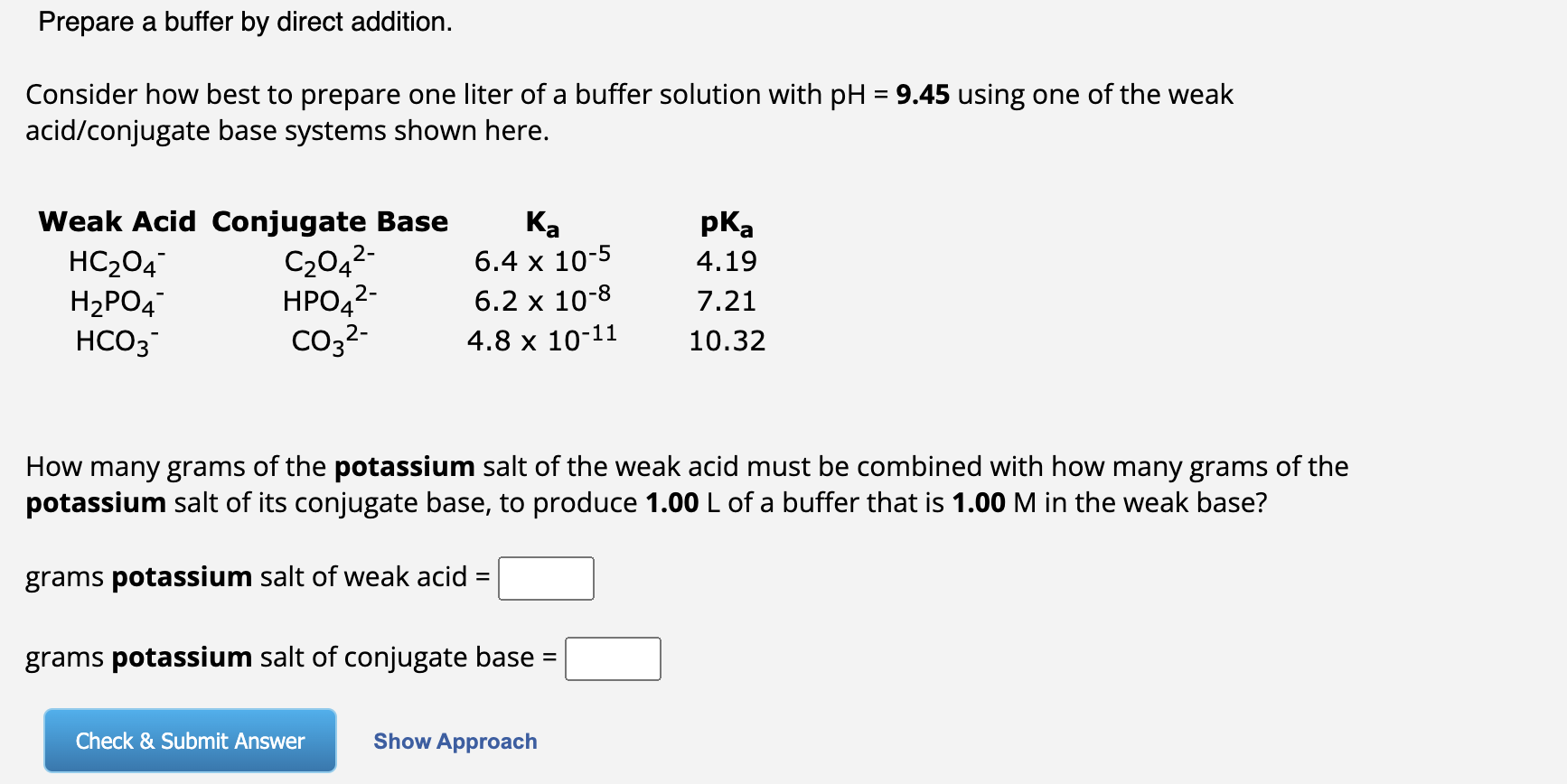Screen dimensions: 1567x784
Task: Select the pKa value 10.32
Action: [726, 341]
